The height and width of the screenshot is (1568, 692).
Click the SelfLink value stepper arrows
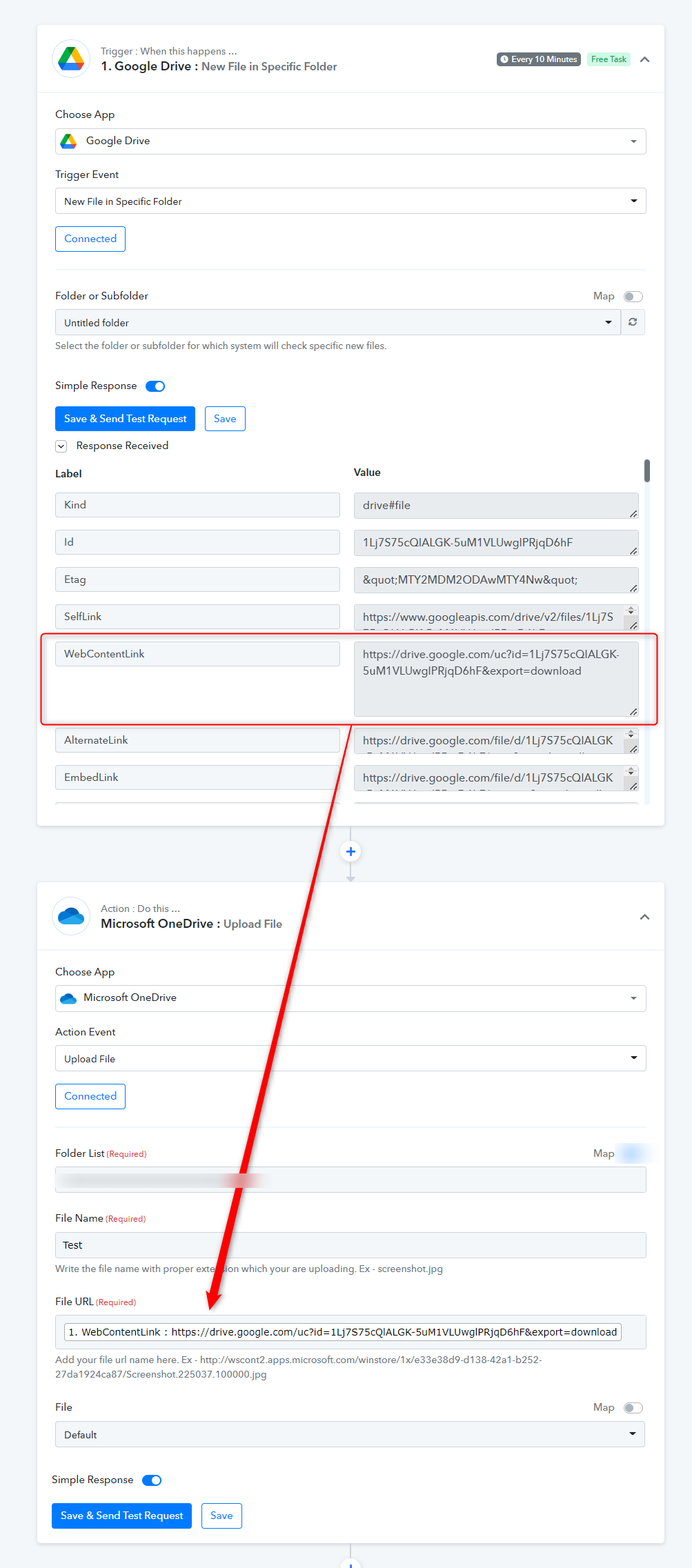[x=631, y=611]
